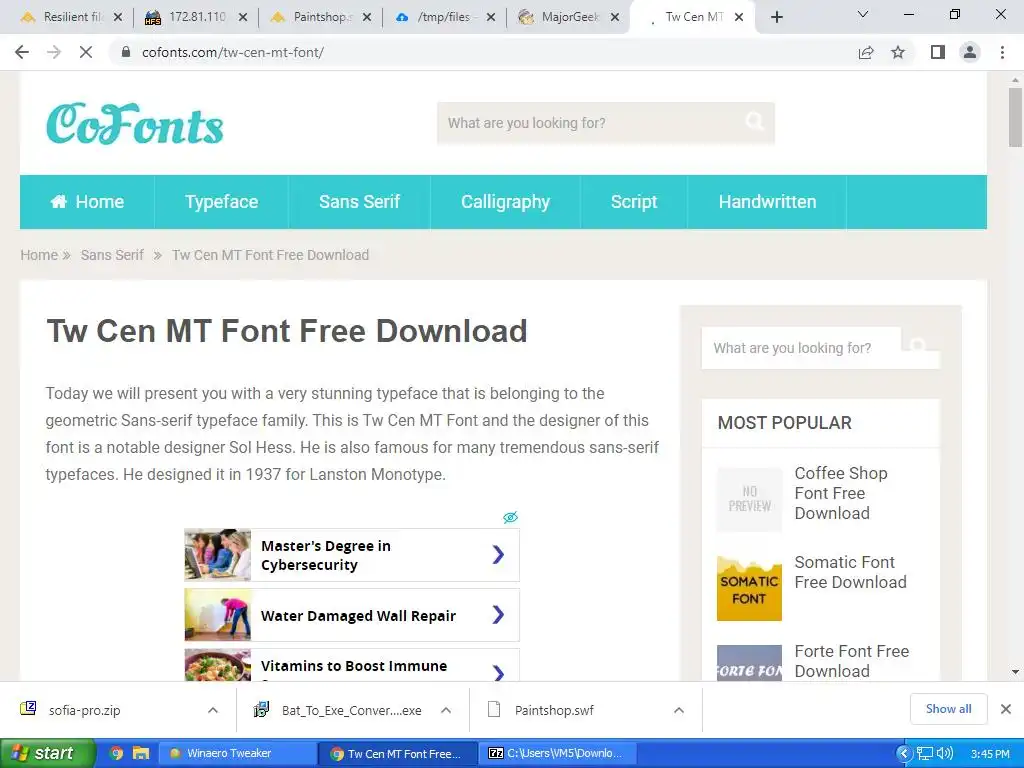Open the Home navigation item
The image size is (1024, 768).
(x=88, y=202)
